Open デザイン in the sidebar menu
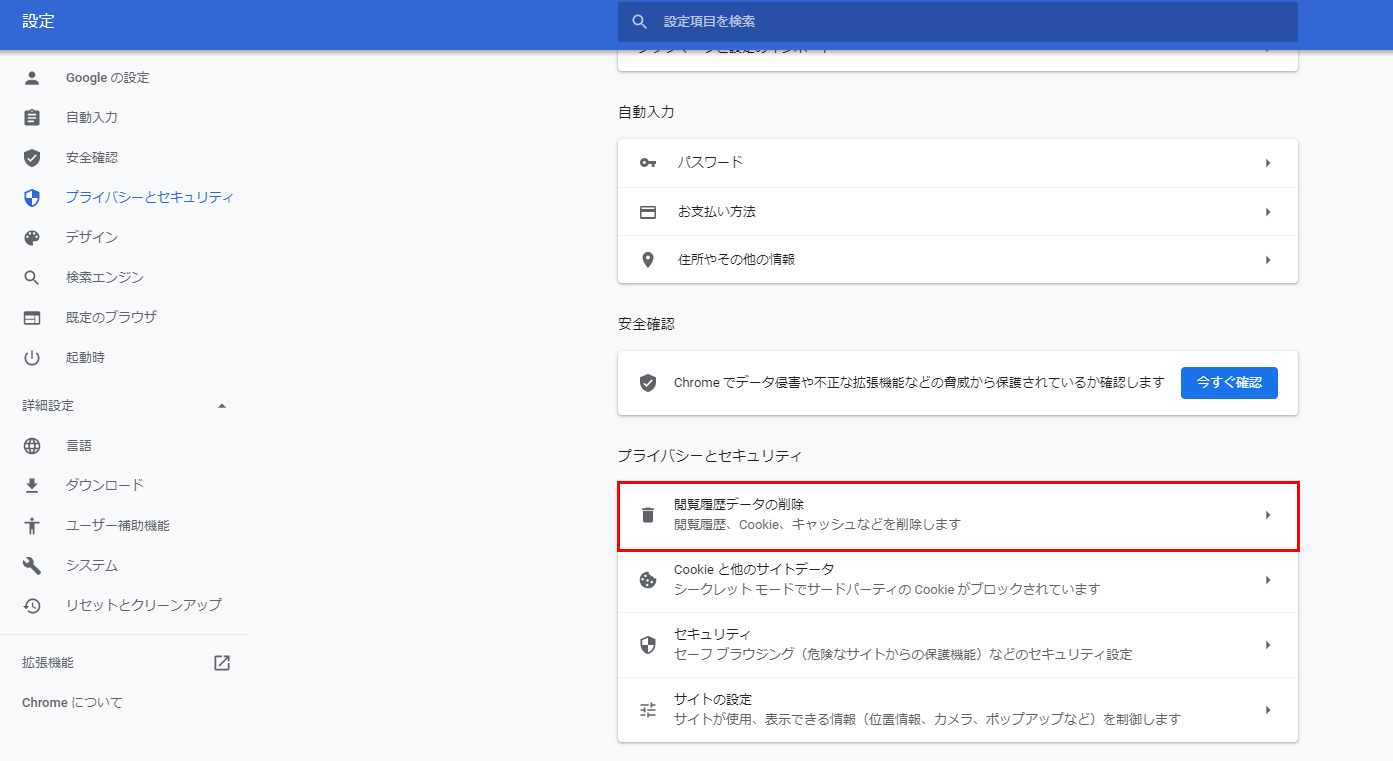 (x=92, y=238)
